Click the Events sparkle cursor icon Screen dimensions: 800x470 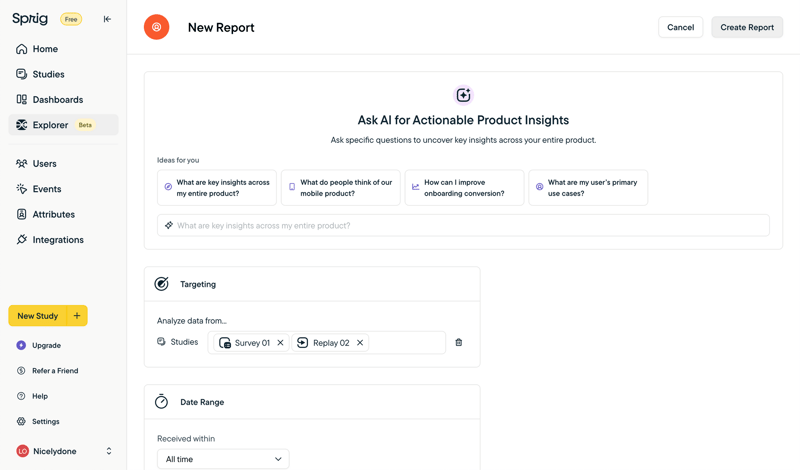[x=21, y=189]
